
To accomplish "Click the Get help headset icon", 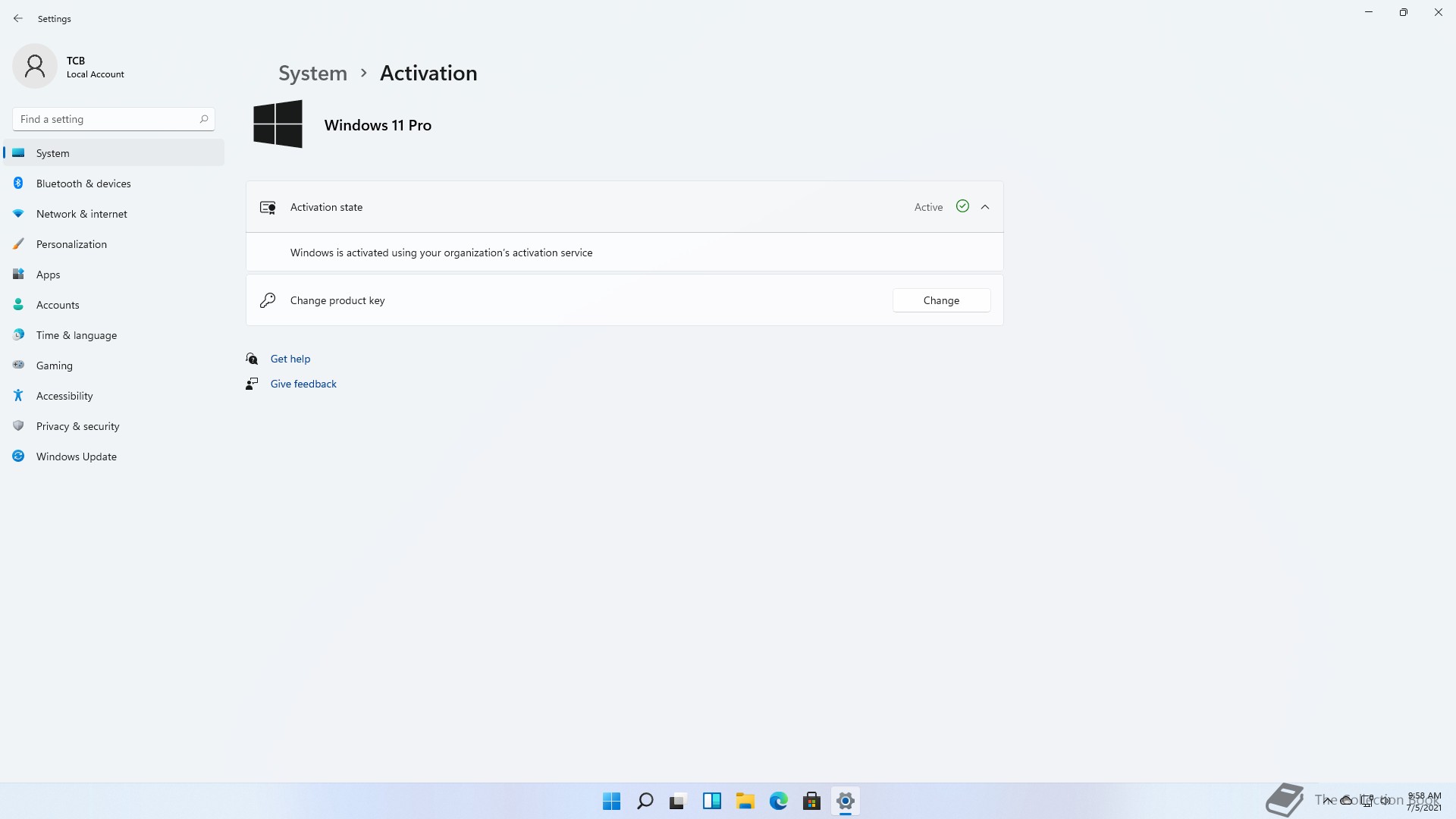I will pyautogui.click(x=252, y=359).
